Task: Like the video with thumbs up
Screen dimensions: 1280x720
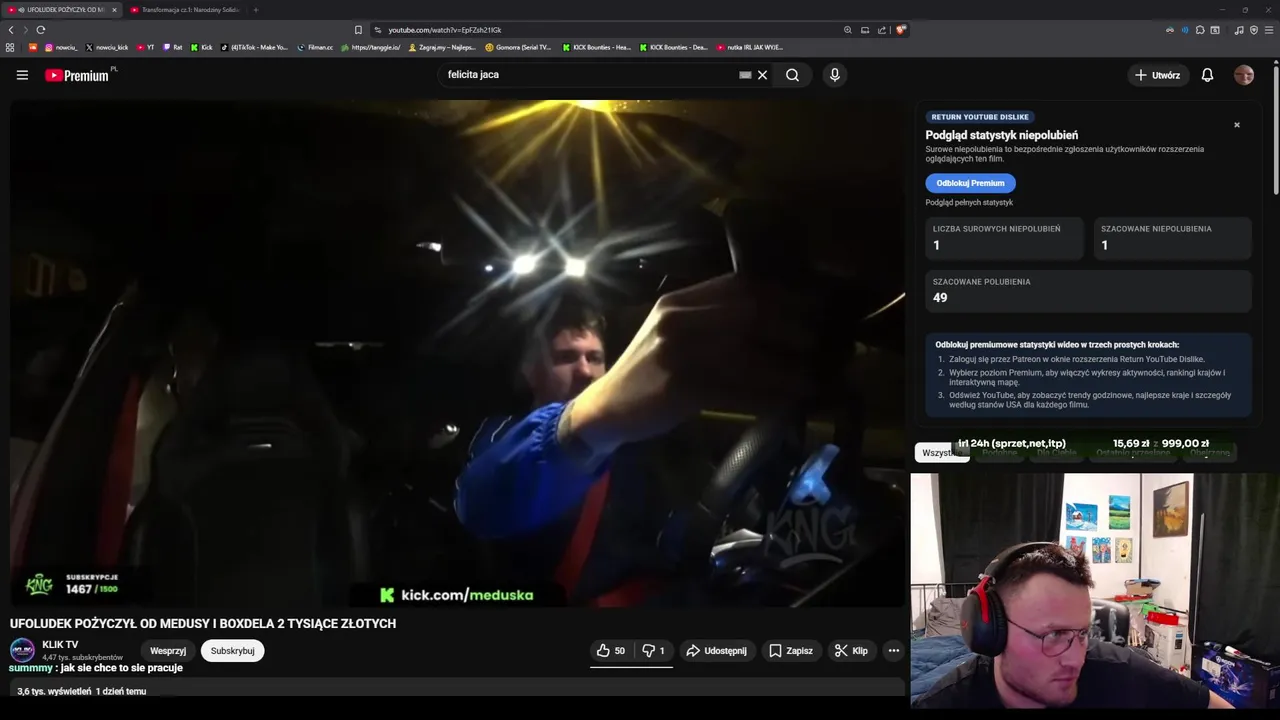Action: tap(610, 651)
